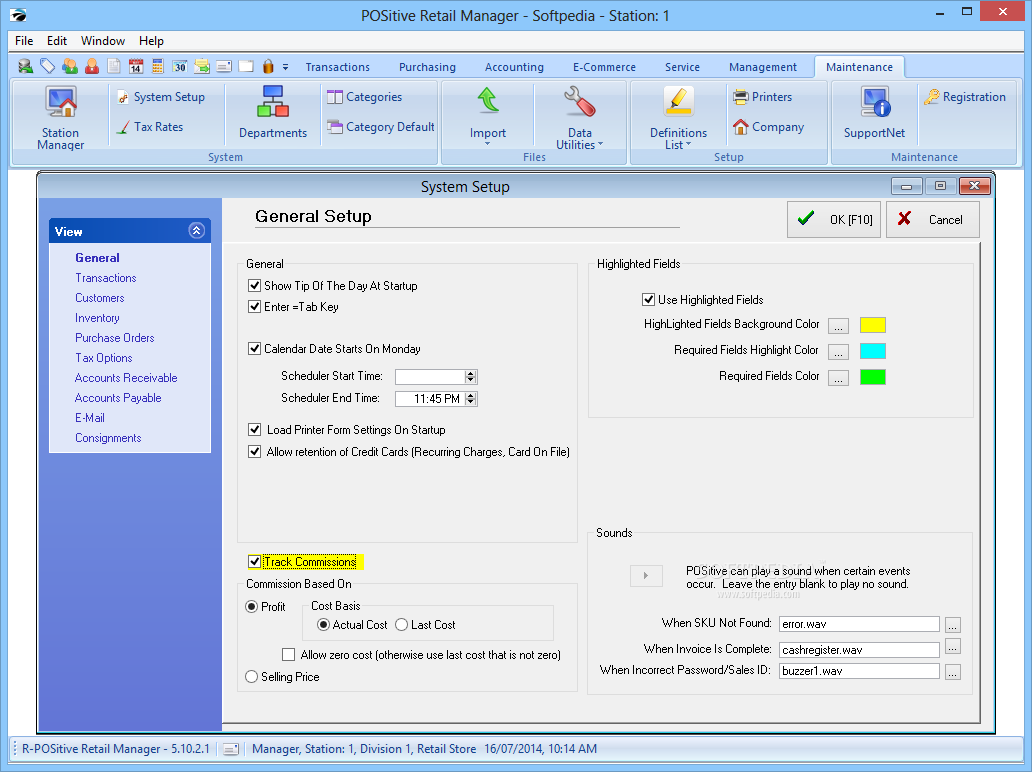Select the Actual Cost radio button

pyautogui.click(x=323, y=625)
